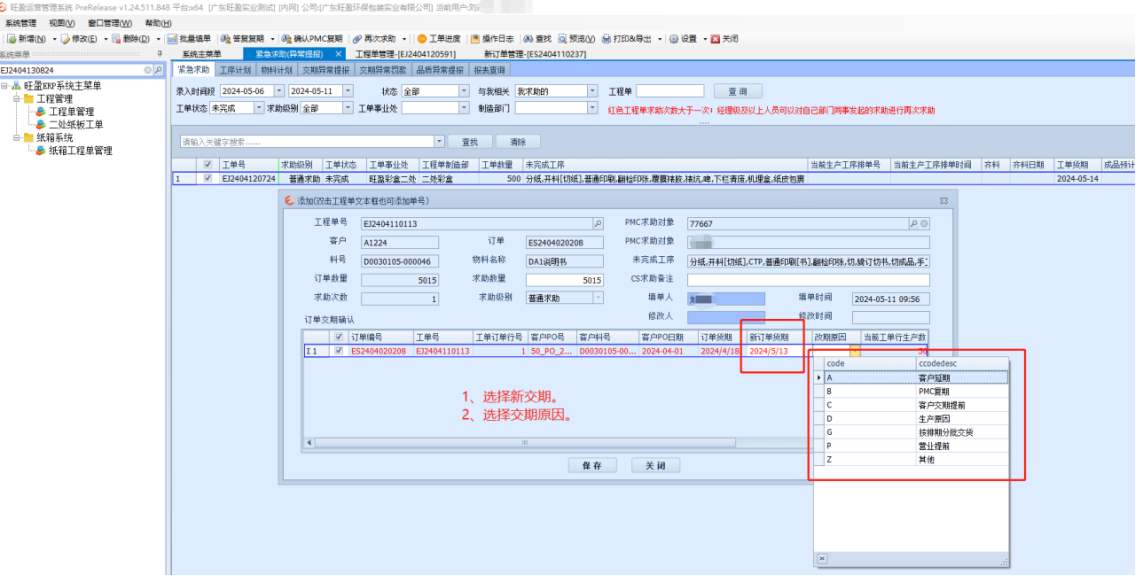Click the CS求助备注 input field
This screenshot has width=1136, height=576.
click(808, 280)
